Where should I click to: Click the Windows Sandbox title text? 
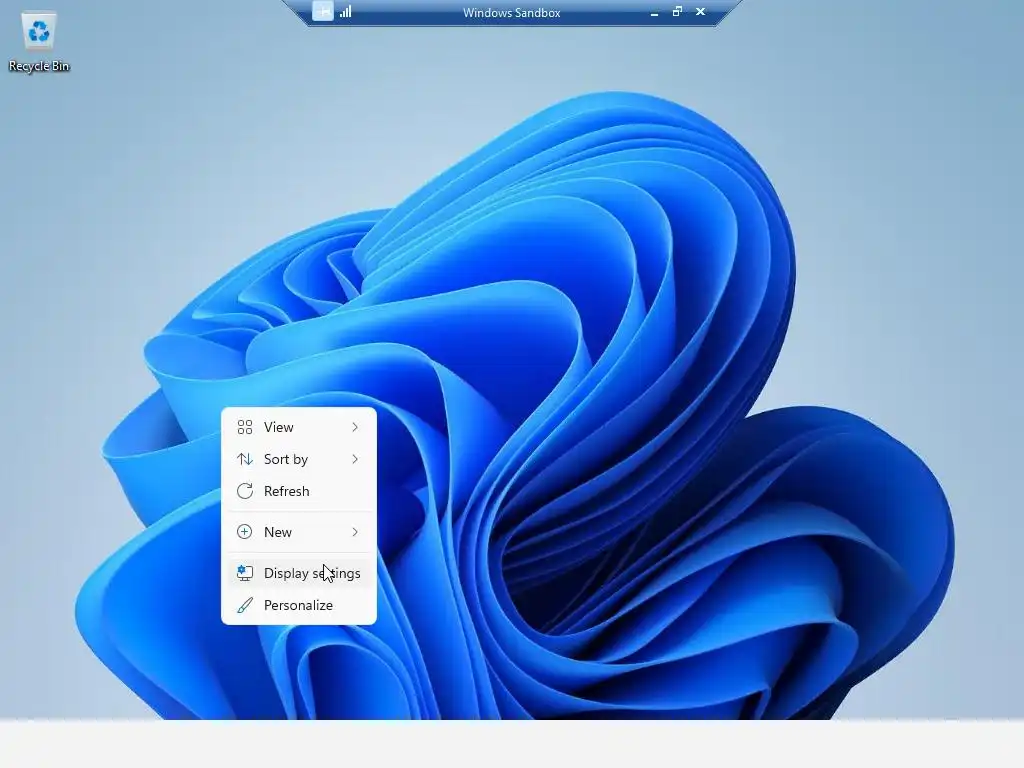(511, 12)
